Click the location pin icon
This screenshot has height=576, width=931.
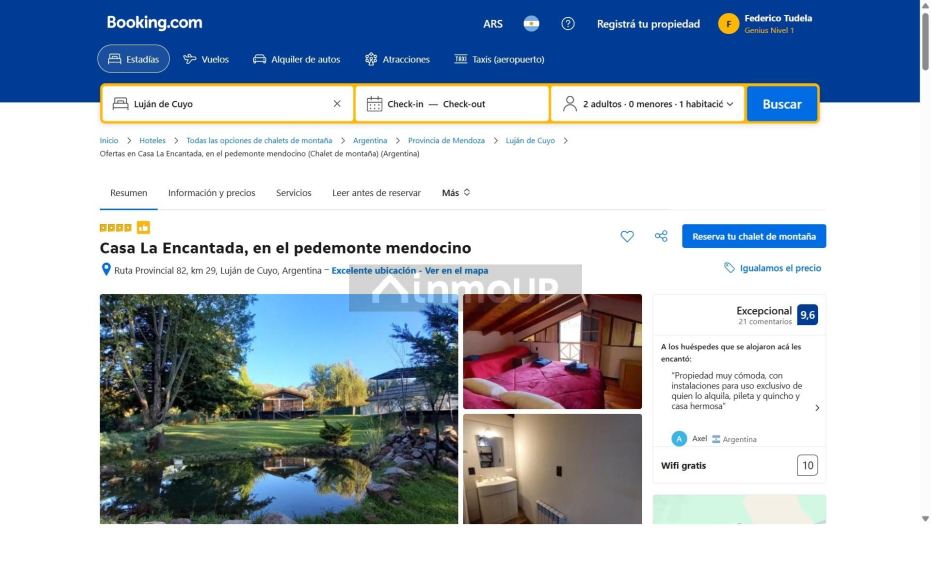(x=106, y=270)
